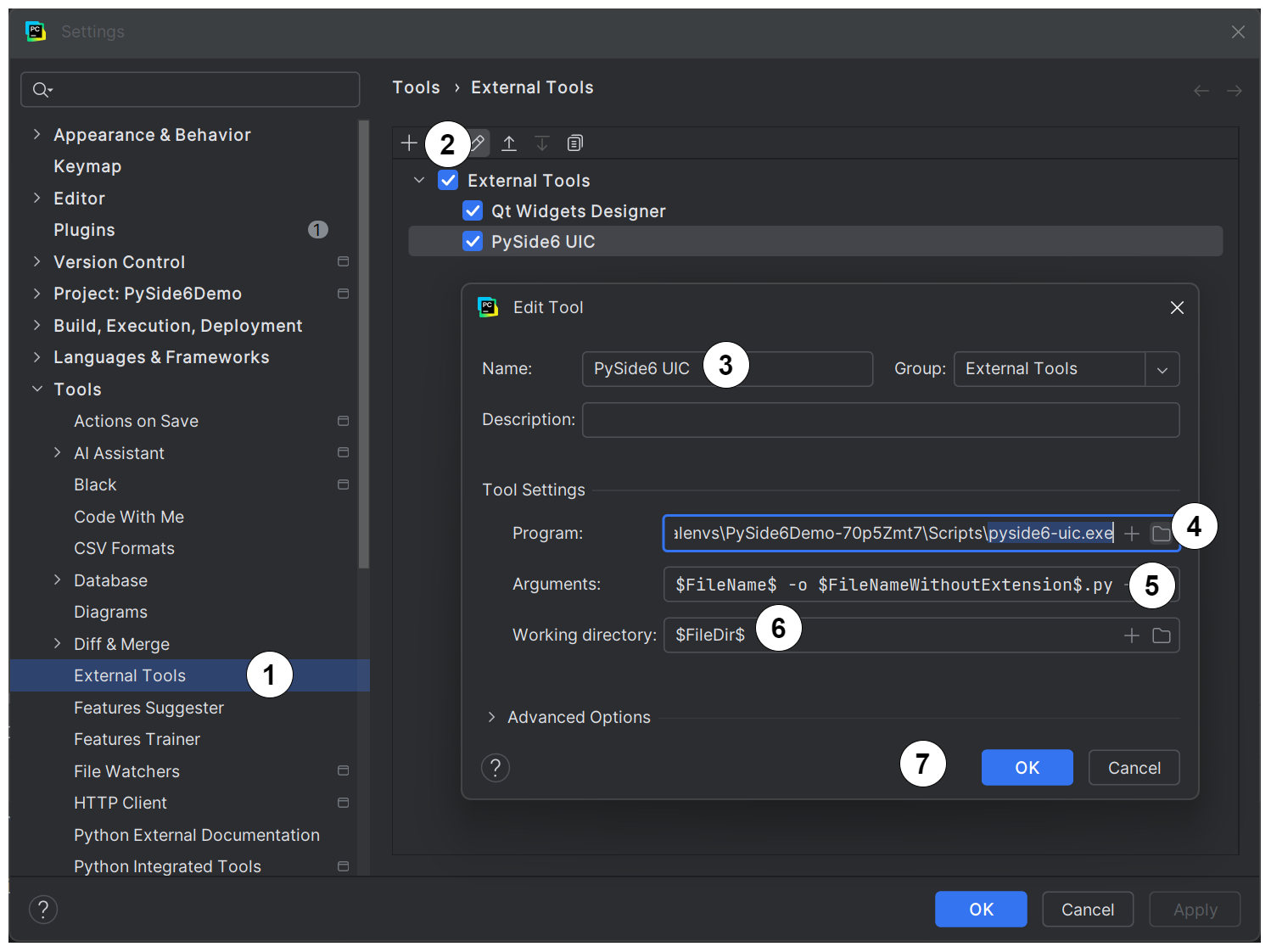1271x952 pixels.
Task: Open folder picker for Working directory
Action: coord(1162,635)
